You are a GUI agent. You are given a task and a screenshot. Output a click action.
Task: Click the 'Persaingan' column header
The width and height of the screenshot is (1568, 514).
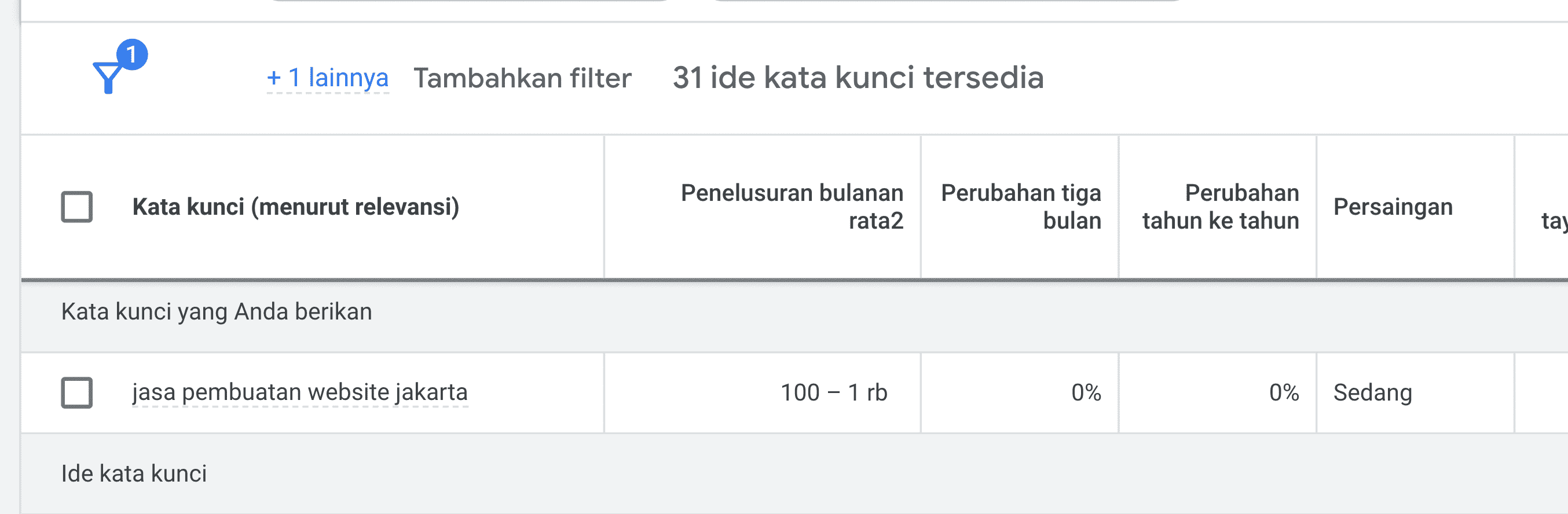click(1393, 207)
